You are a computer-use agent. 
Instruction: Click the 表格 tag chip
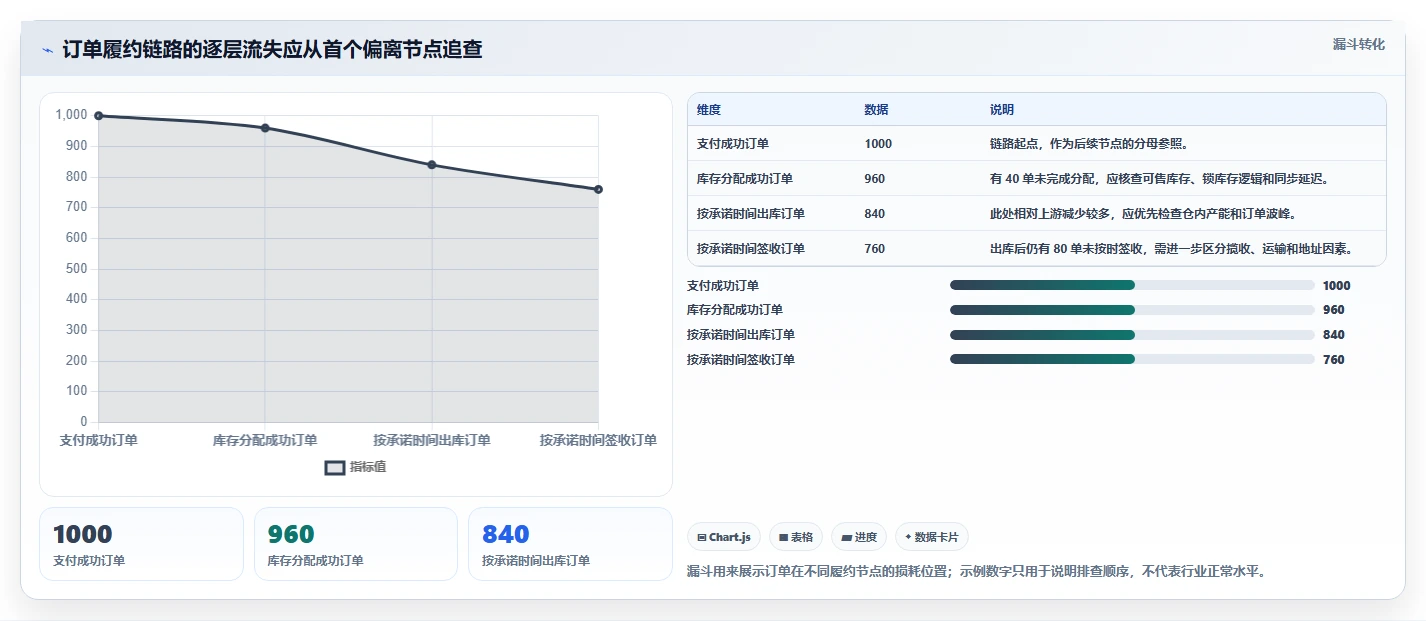click(796, 537)
